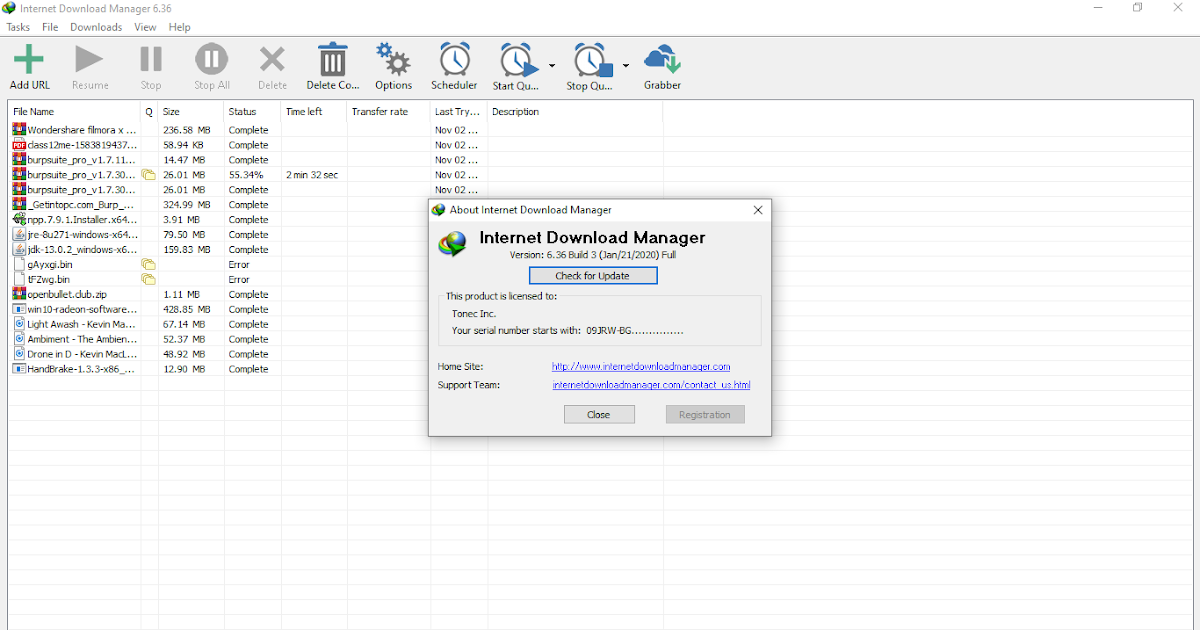Image resolution: width=1200 pixels, height=630 pixels.
Task: Expand the Stop Queue dropdown arrow
Action: 626,66
